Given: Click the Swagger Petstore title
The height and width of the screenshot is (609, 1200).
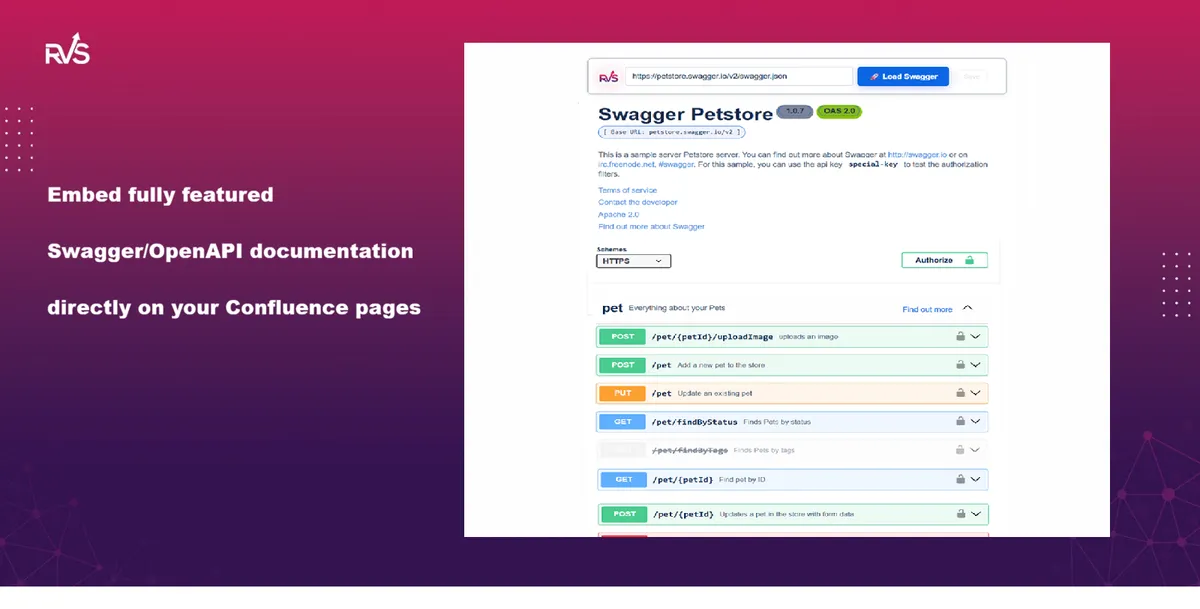Looking at the screenshot, I should [x=685, y=114].
